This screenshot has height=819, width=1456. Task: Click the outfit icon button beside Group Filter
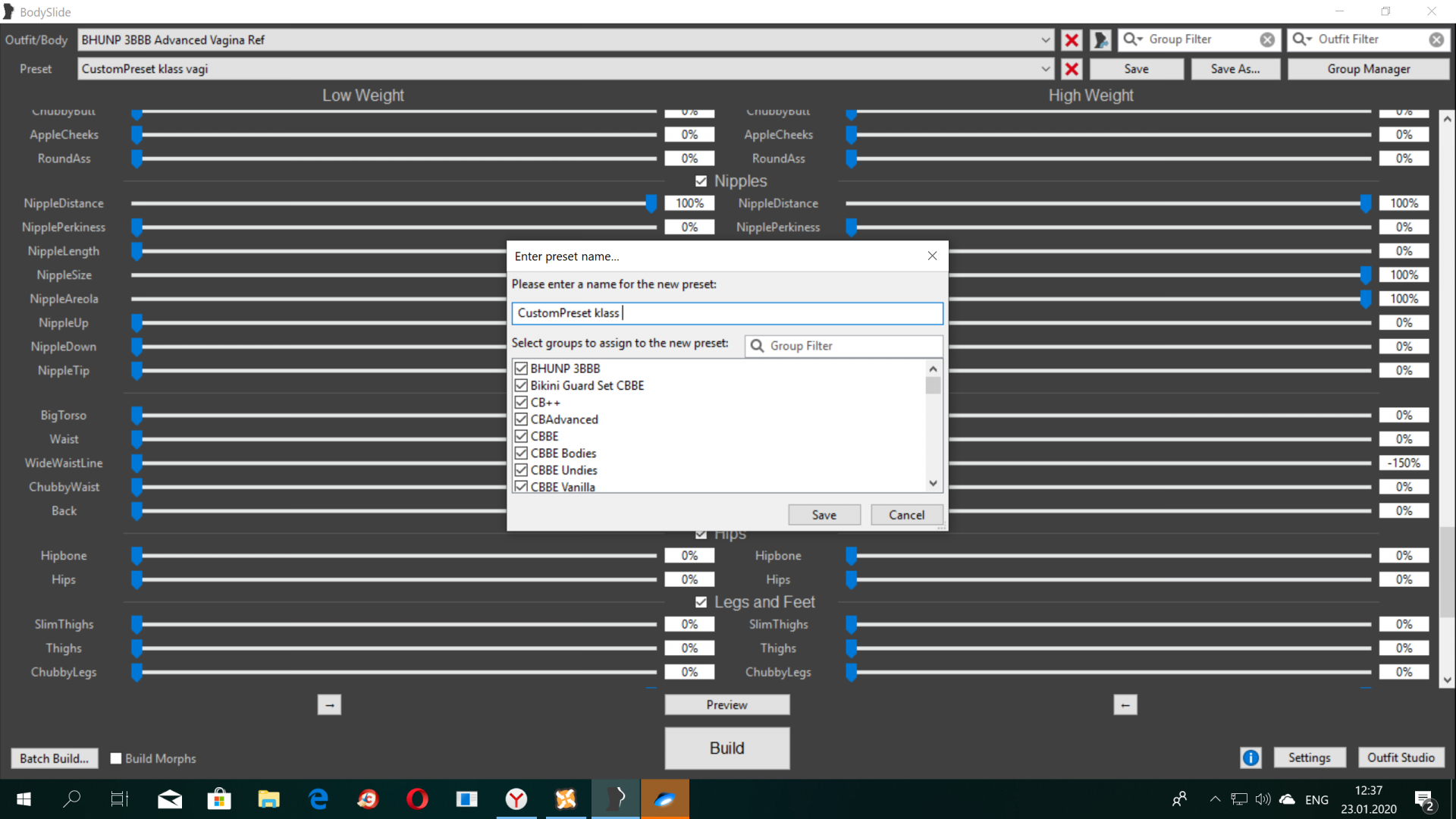click(x=1100, y=39)
